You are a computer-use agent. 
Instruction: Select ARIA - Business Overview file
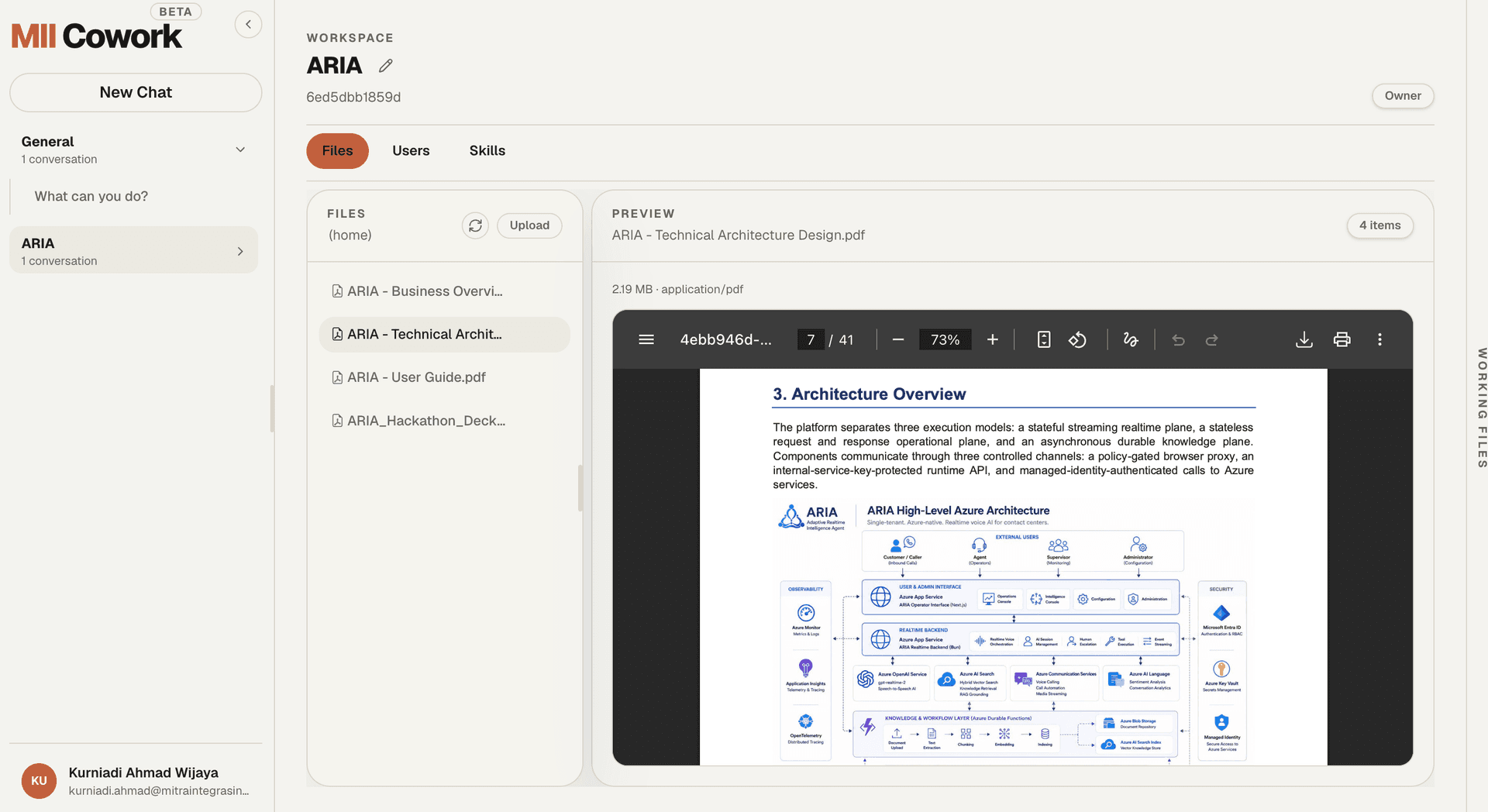point(444,291)
